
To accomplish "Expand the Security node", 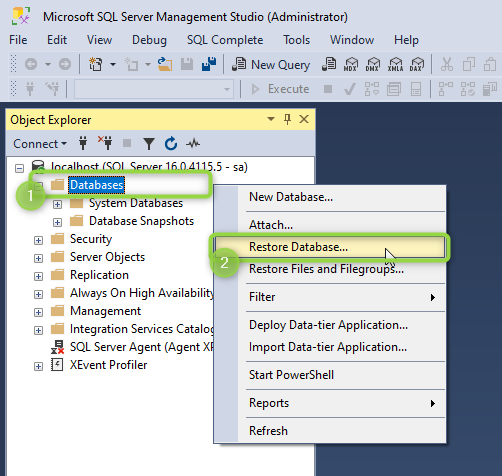I will click(38, 240).
